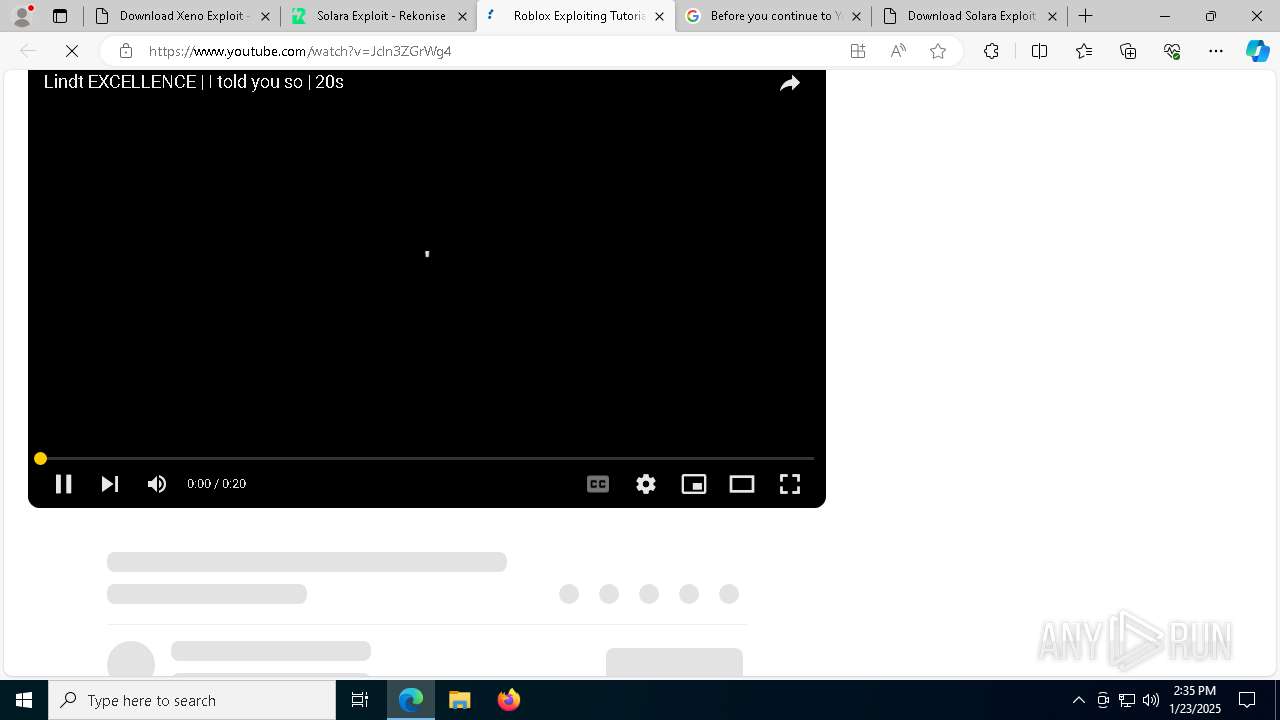The image size is (1280, 720).
Task: Enable miniplayer mode
Action: point(694,484)
